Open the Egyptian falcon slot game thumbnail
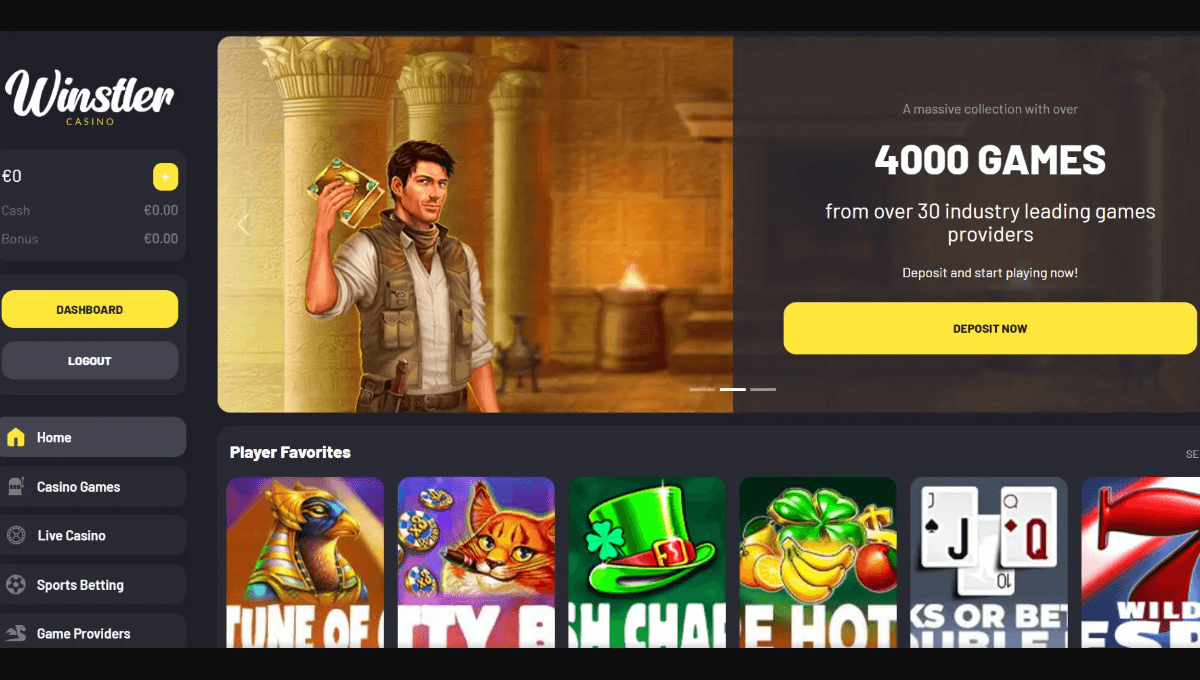This screenshot has width=1200, height=680. tap(305, 562)
